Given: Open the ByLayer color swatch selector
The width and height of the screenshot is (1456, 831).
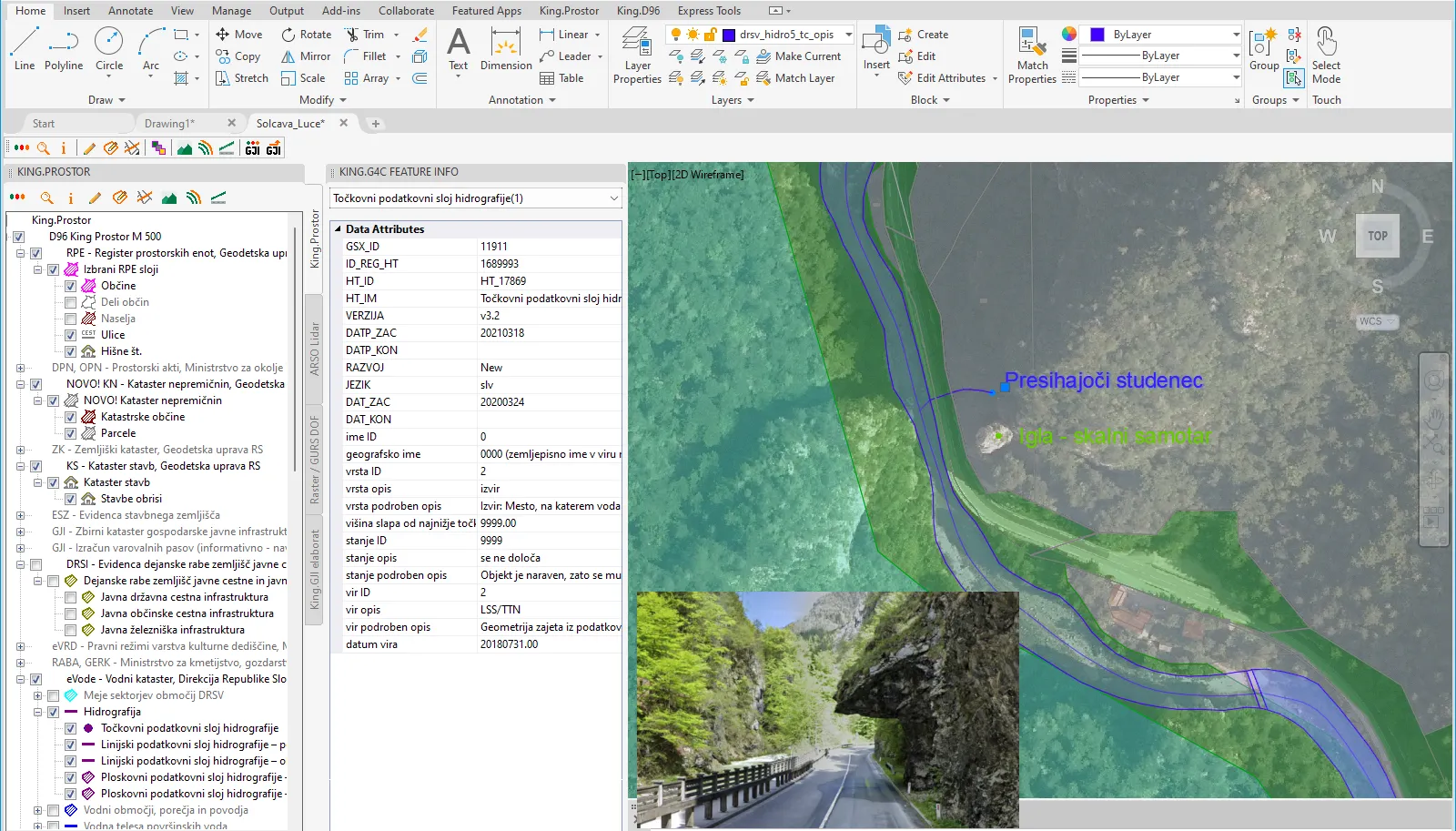Looking at the screenshot, I should 1161,35.
